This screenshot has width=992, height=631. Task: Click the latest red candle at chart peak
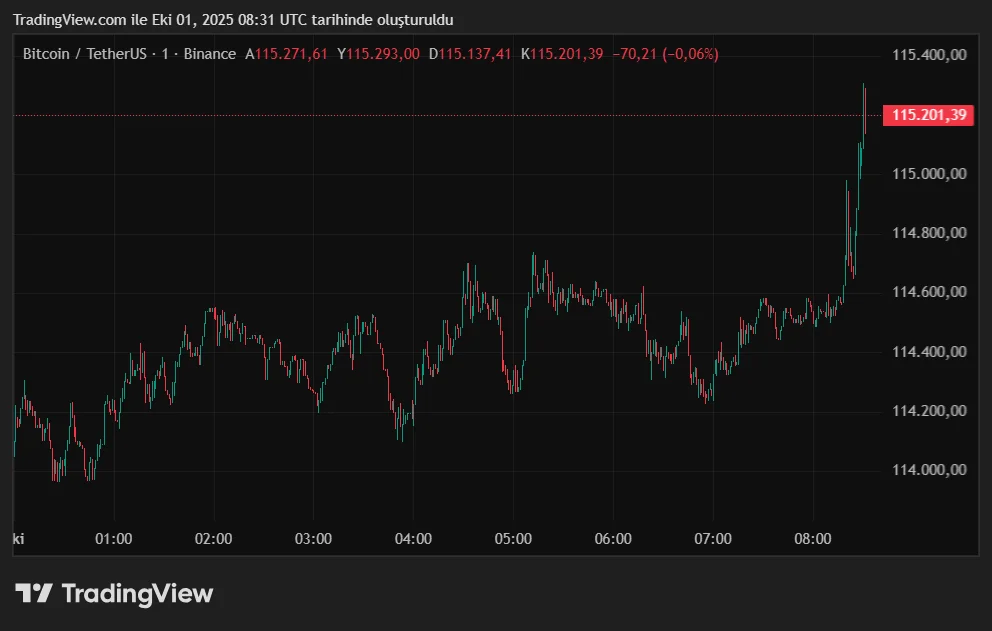tap(864, 106)
